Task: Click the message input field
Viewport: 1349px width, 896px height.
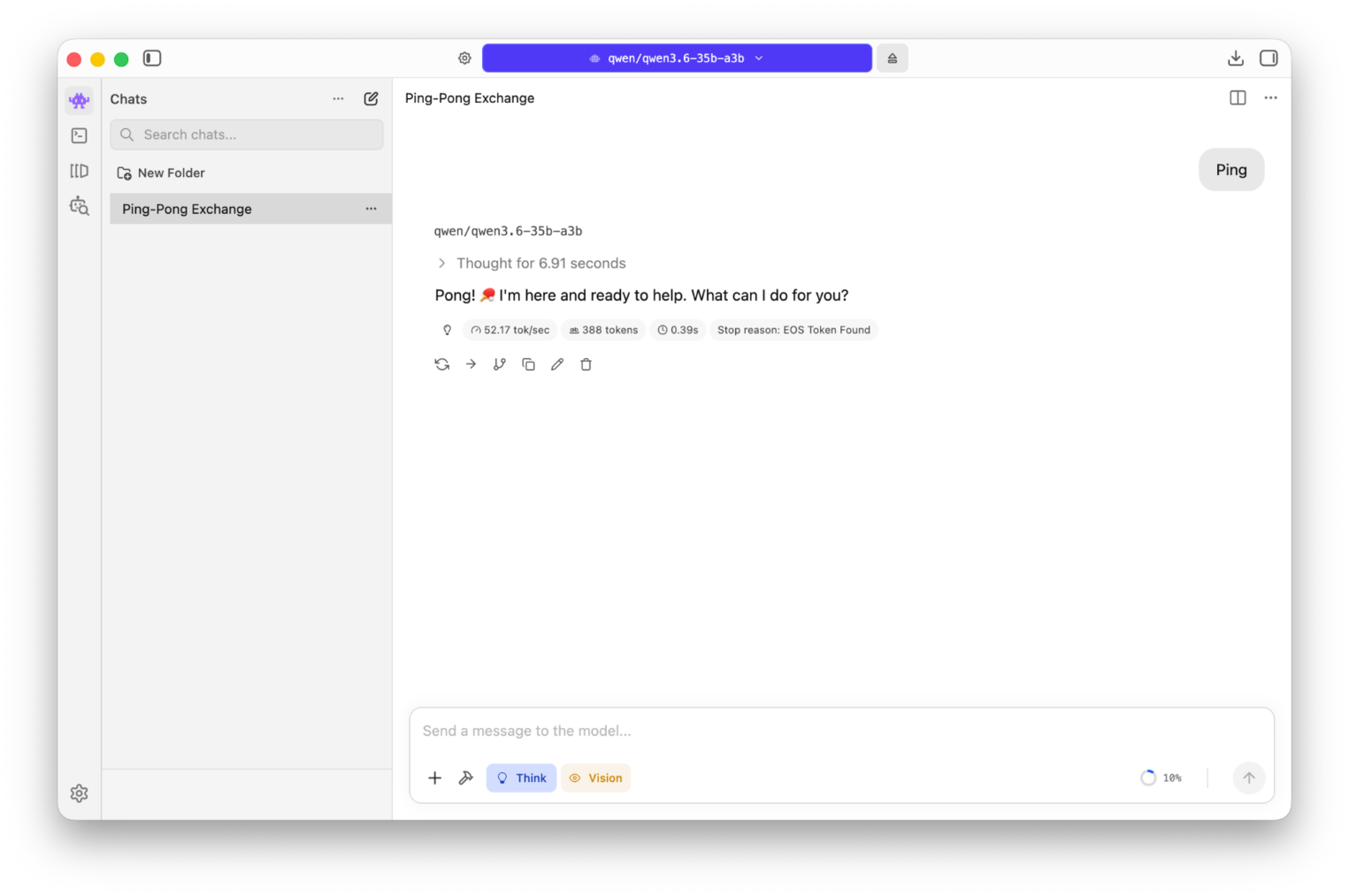Action: 841,731
